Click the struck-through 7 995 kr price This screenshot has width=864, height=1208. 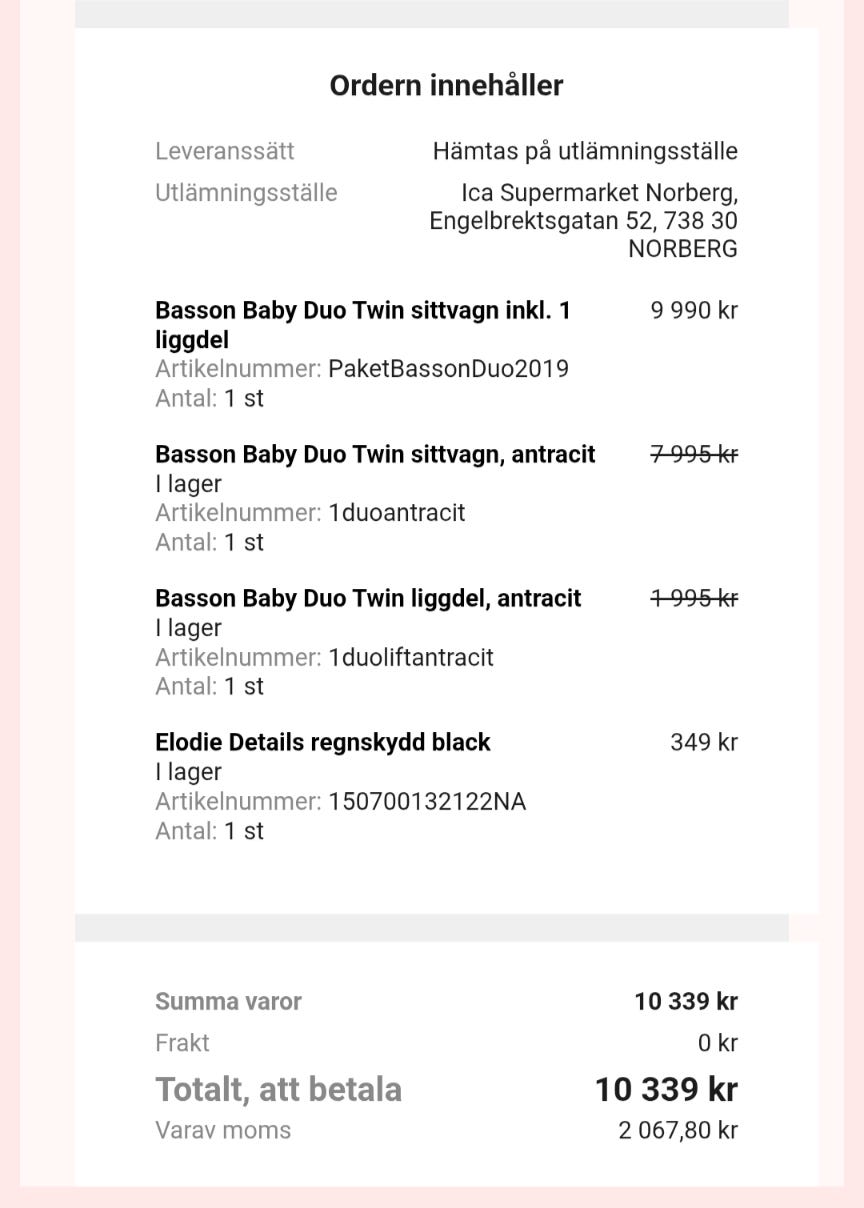pyautogui.click(x=694, y=455)
